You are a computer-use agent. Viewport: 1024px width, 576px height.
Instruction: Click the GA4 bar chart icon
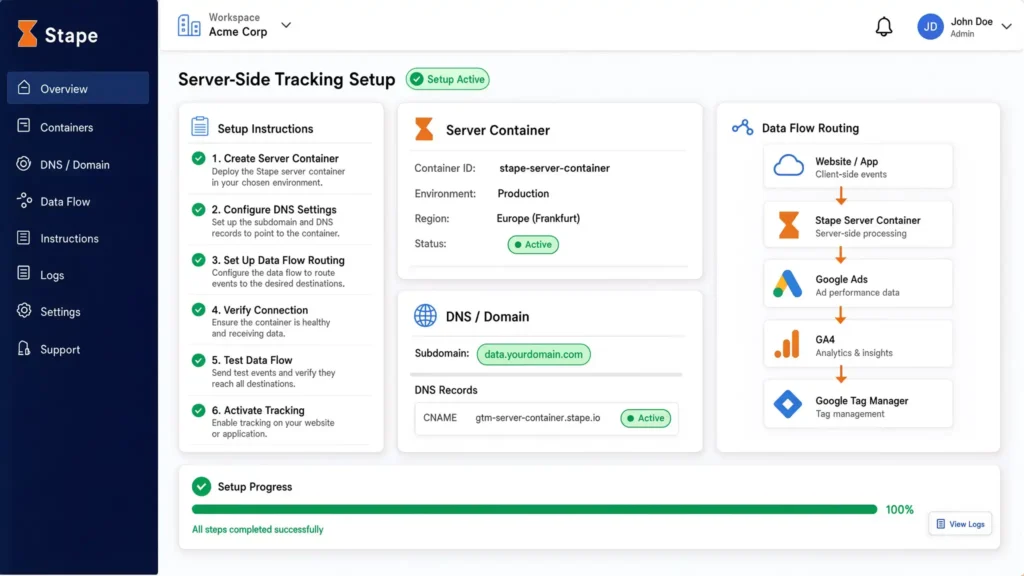pyautogui.click(x=787, y=344)
